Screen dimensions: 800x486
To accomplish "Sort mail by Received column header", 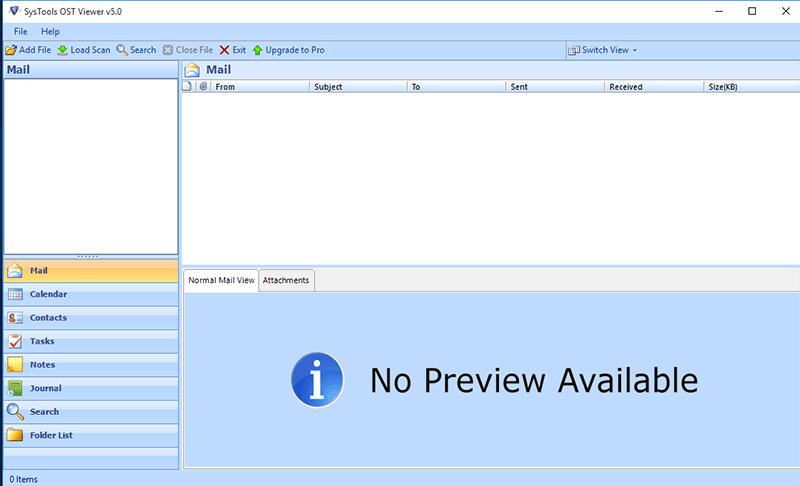I will (654, 87).
